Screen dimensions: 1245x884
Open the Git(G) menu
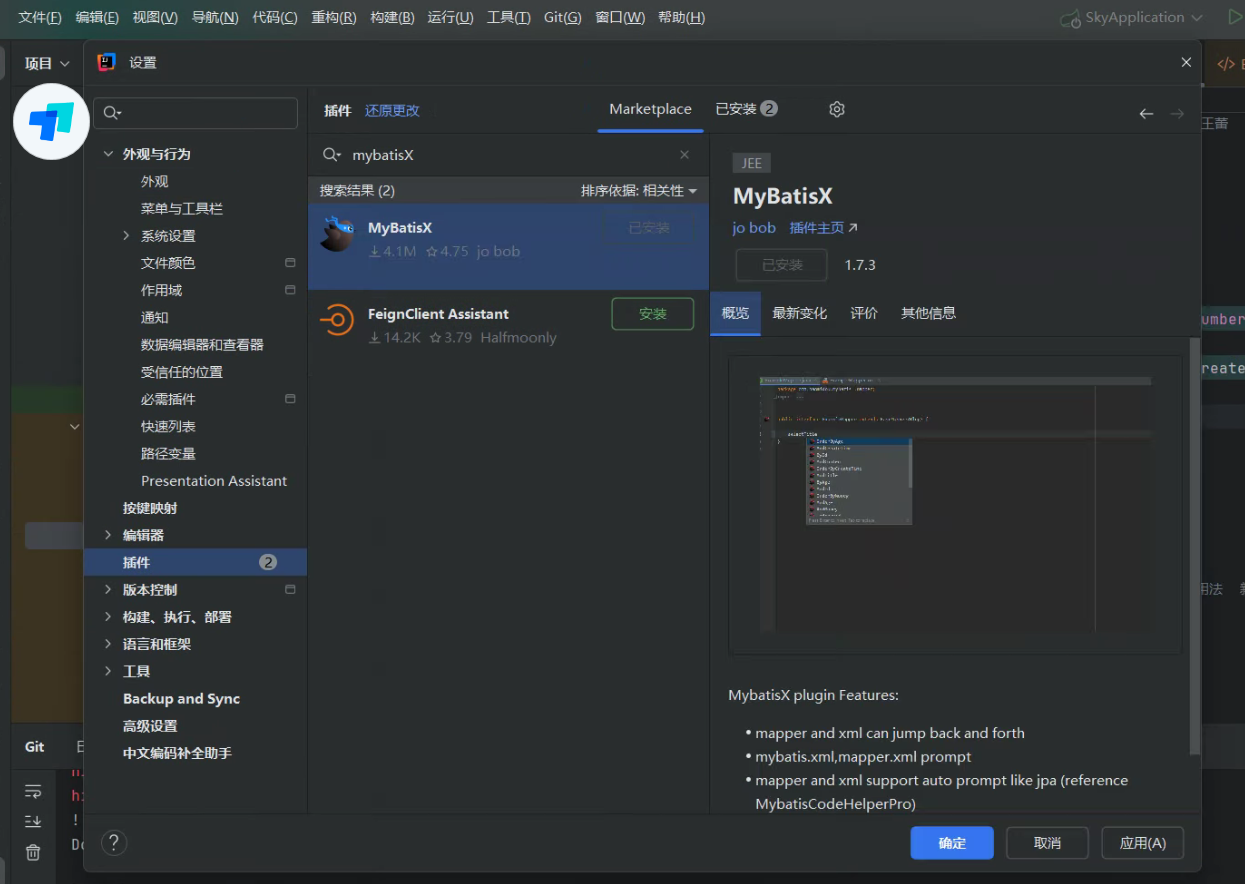(562, 17)
